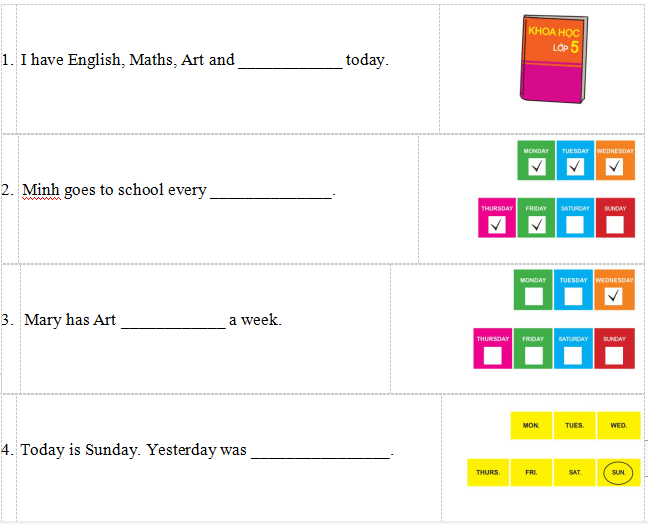
Task: Click the underlined word Minh
Action: pyautogui.click(x=41, y=190)
